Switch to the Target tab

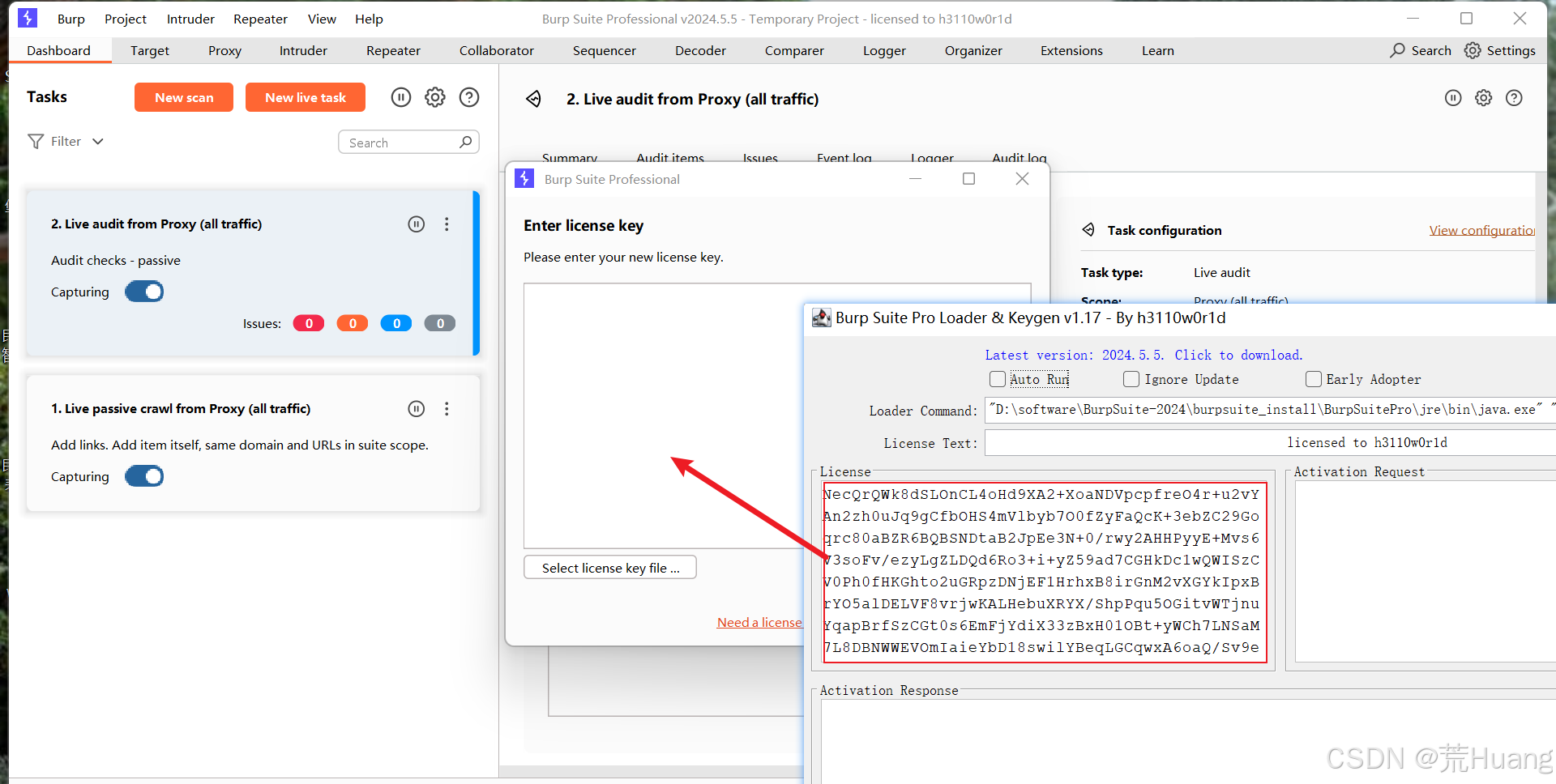click(150, 50)
